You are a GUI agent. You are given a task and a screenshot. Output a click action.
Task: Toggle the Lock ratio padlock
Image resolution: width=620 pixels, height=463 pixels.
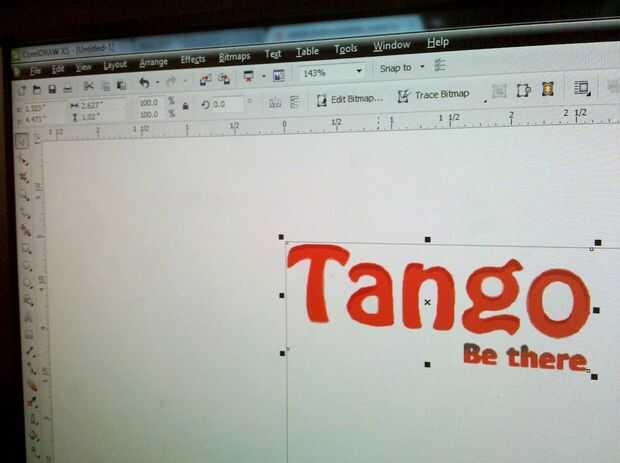click(185, 106)
